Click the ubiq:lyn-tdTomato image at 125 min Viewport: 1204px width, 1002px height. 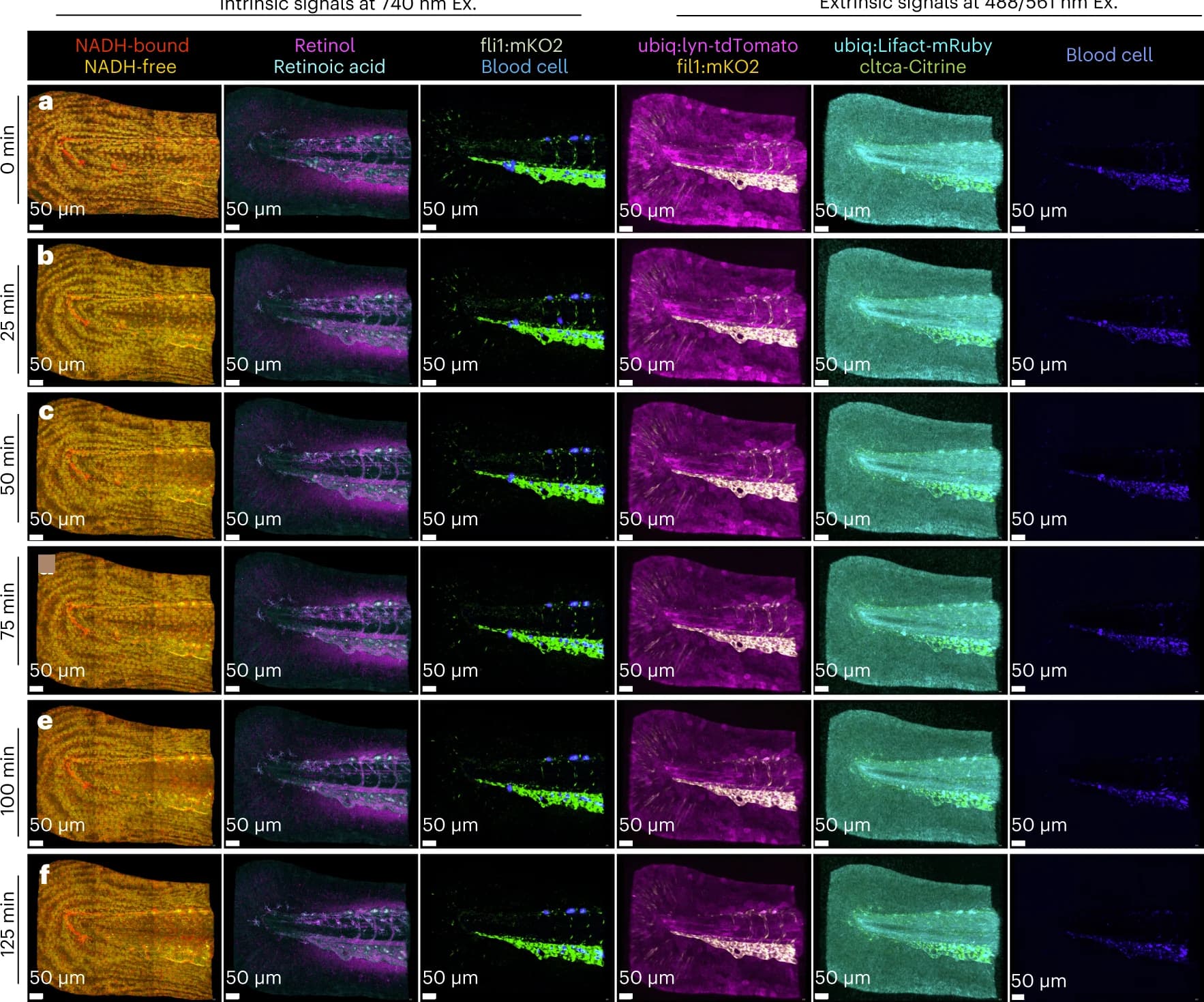click(x=714, y=928)
